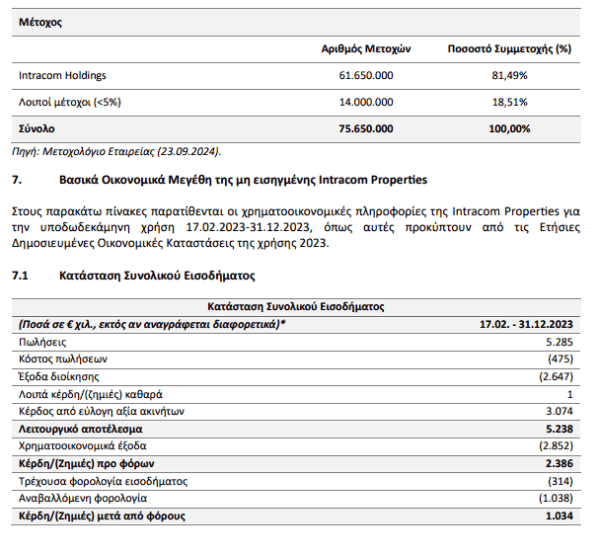
Task: Click the total percentage 100,00%
Action: coord(509,129)
